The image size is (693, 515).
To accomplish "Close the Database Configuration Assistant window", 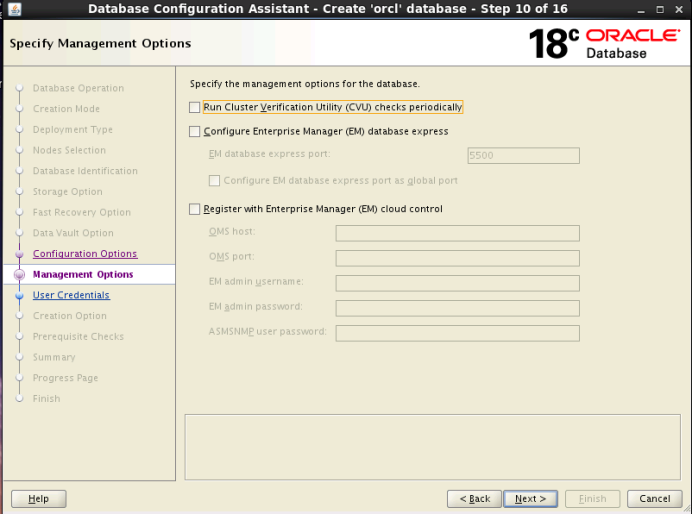I will point(679,10).
